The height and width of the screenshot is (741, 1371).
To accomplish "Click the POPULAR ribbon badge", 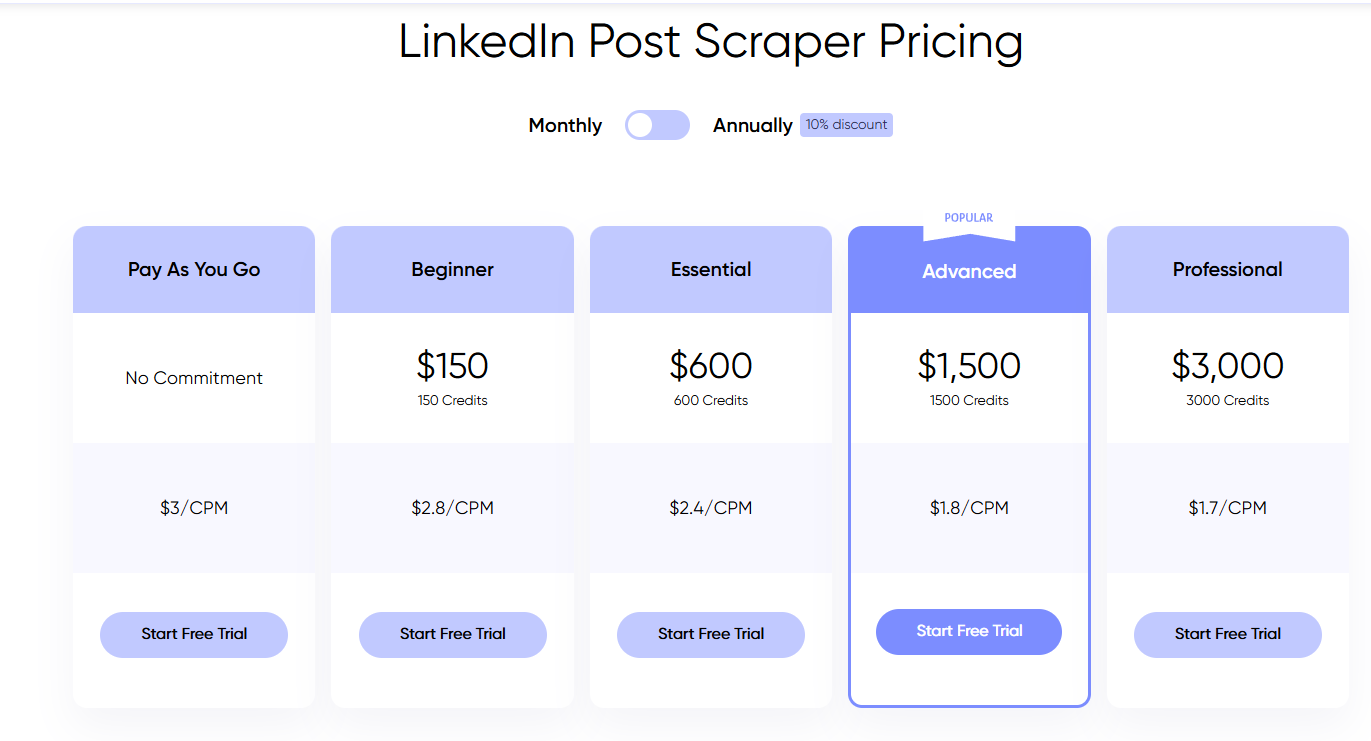I will coord(969,219).
